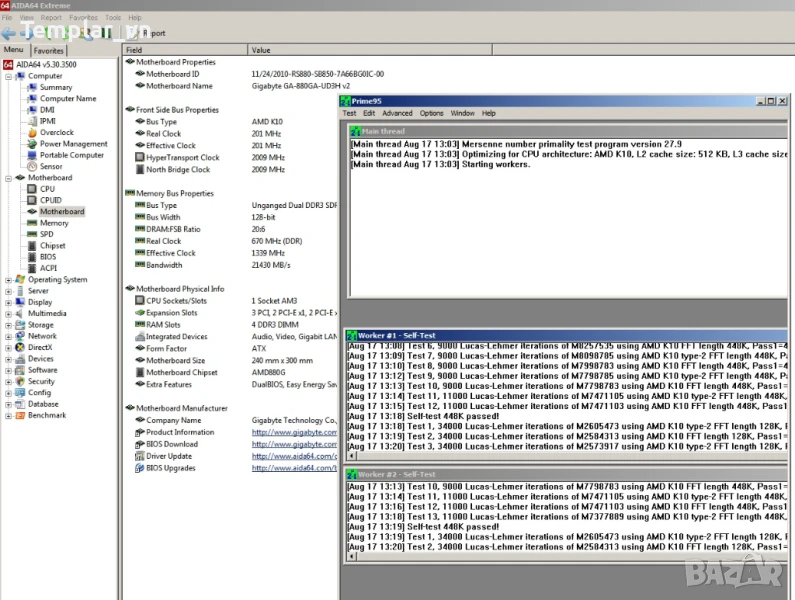795x600 pixels.
Task: Open the SPD tree entry
Action: point(46,234)
